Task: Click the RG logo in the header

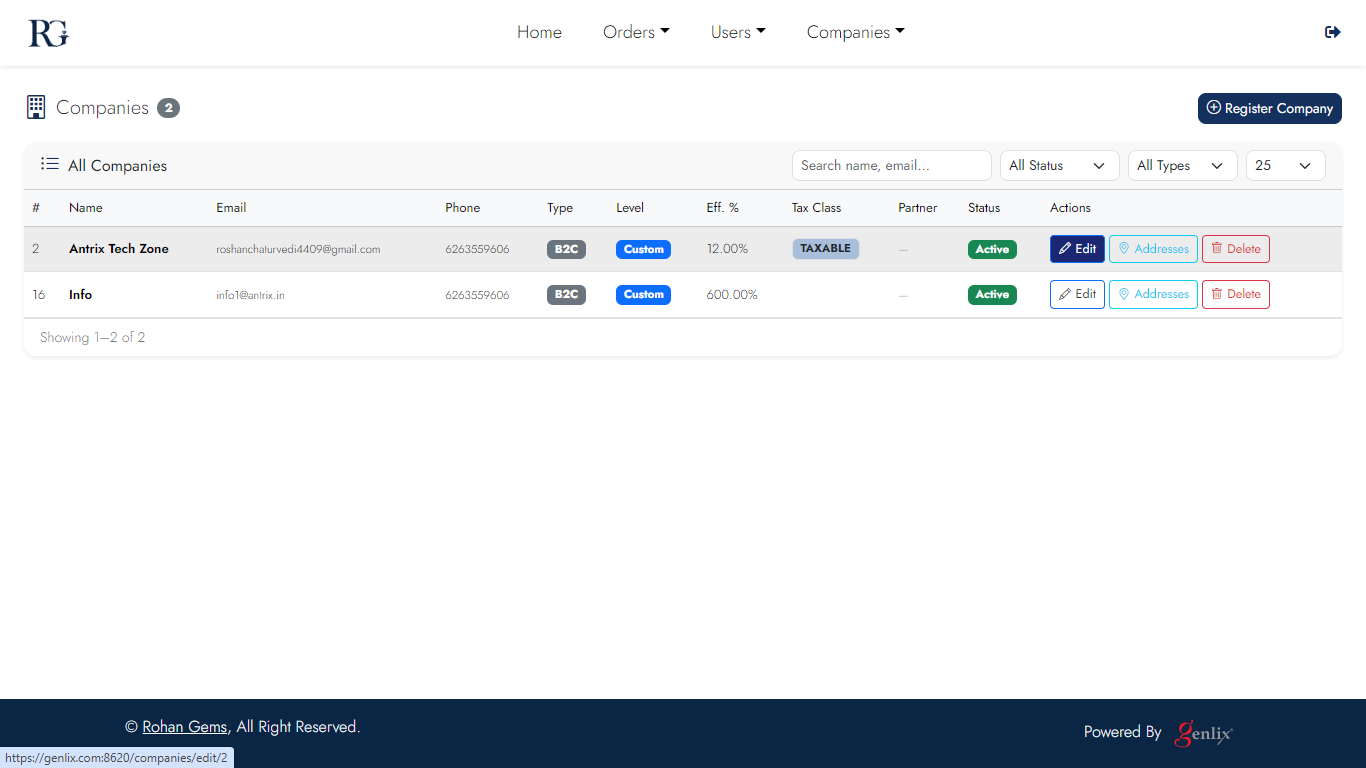Action: pos(48,33)
